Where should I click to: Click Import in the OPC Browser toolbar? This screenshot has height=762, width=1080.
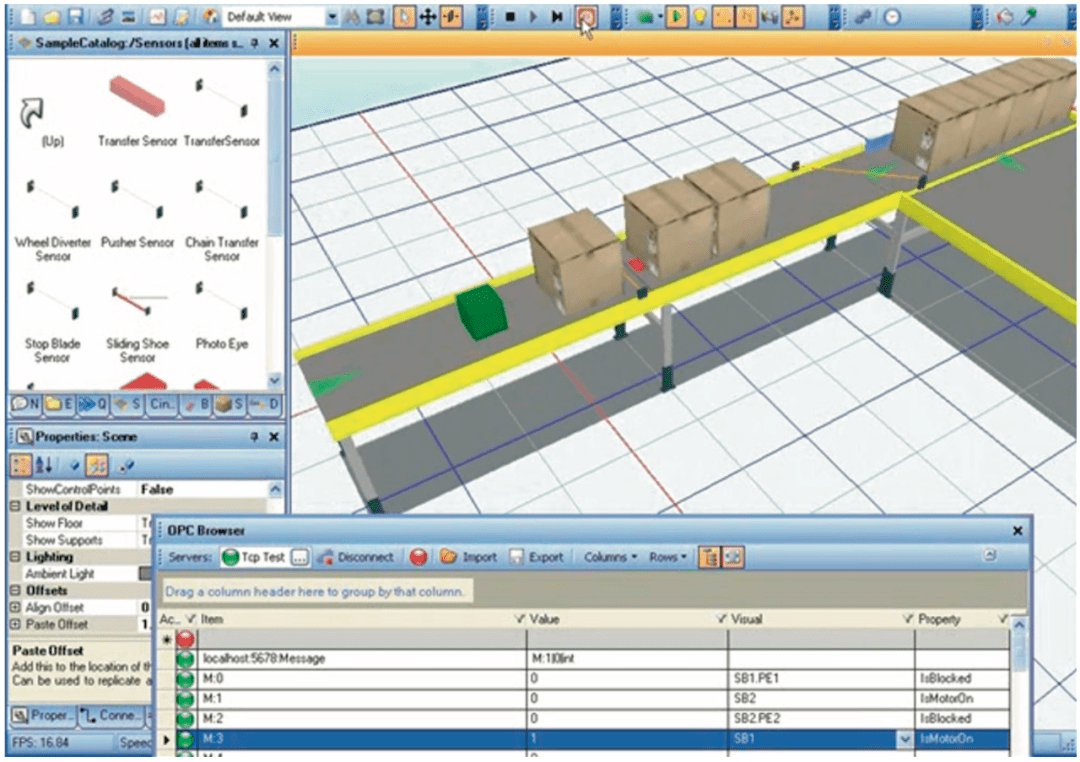pyautogui.click(x=468, y=557)
